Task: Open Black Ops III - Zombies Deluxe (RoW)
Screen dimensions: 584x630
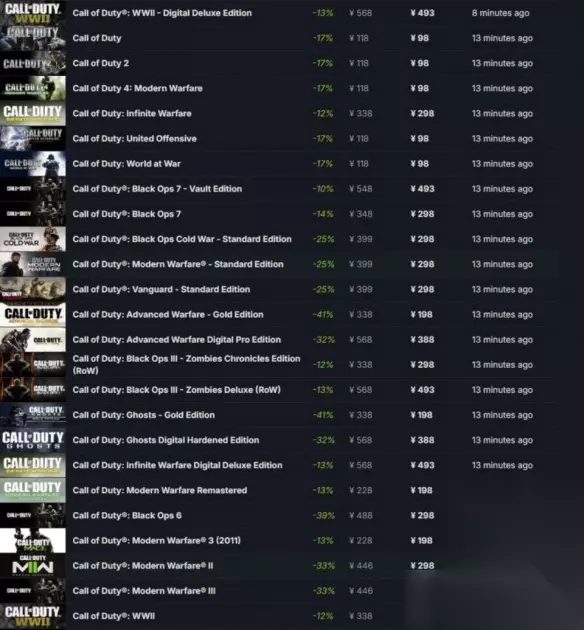Action: pyautogui.click(x=176, y=390)
